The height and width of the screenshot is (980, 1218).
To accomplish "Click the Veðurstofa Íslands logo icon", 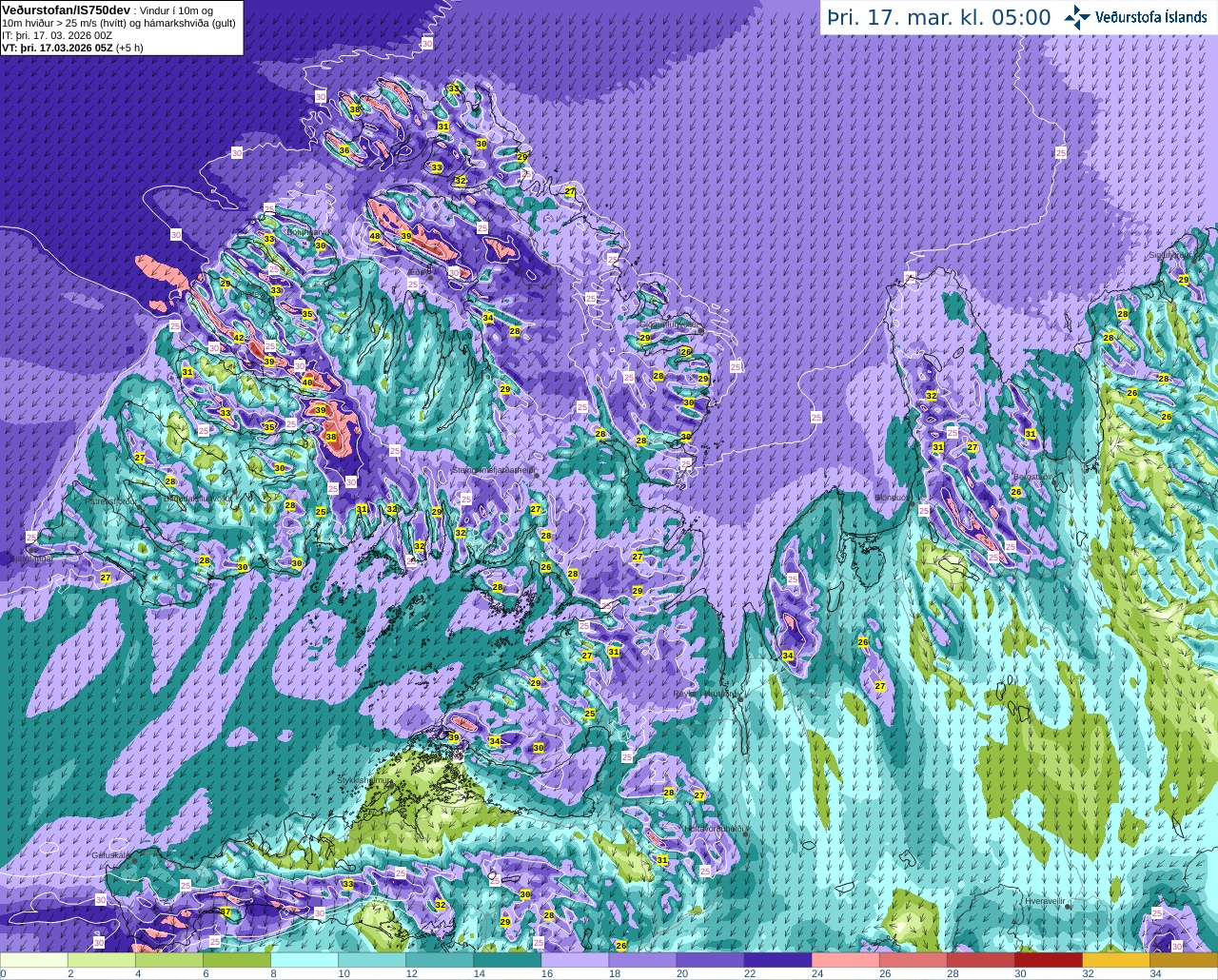I will 1077,17.
